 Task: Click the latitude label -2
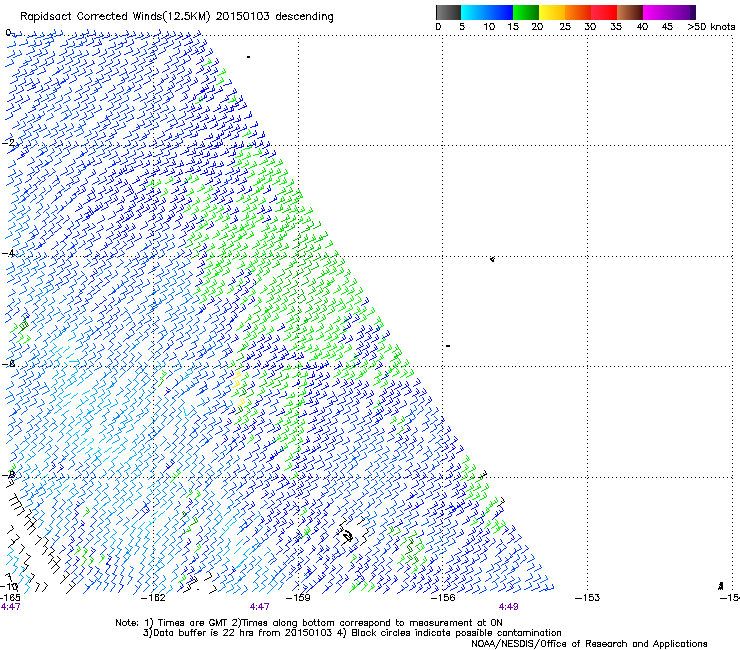tap(9, 143)
